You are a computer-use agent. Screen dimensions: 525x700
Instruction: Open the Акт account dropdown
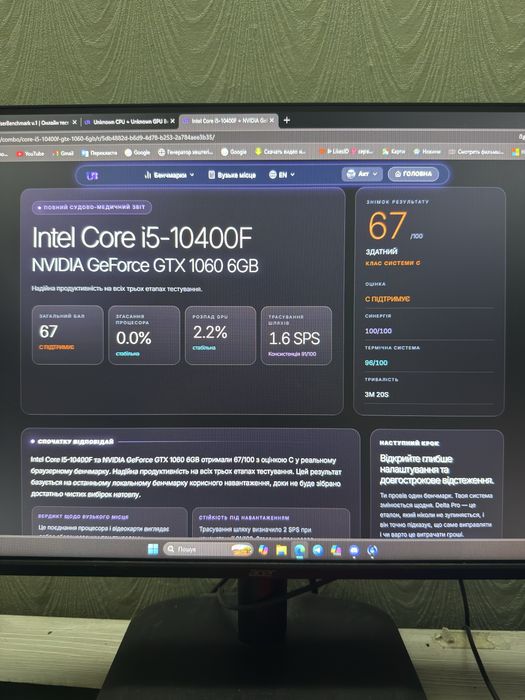pyautogui.click(x=362, y=174)
